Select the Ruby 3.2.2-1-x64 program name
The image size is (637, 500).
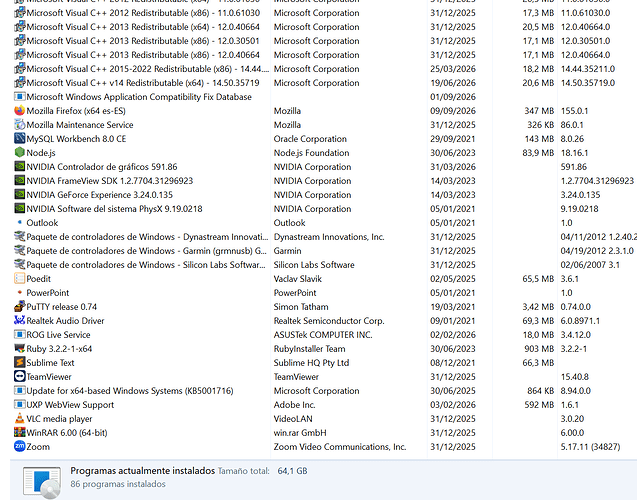59,349
